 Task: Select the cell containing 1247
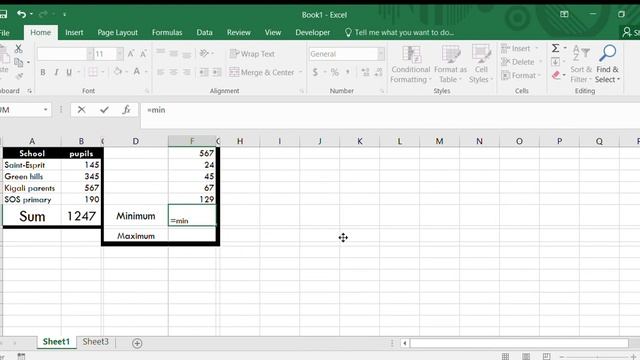pos(81,216)
